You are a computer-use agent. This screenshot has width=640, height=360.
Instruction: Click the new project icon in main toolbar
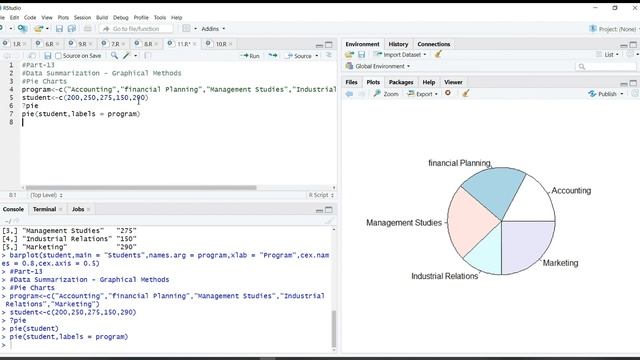point(22,29)
